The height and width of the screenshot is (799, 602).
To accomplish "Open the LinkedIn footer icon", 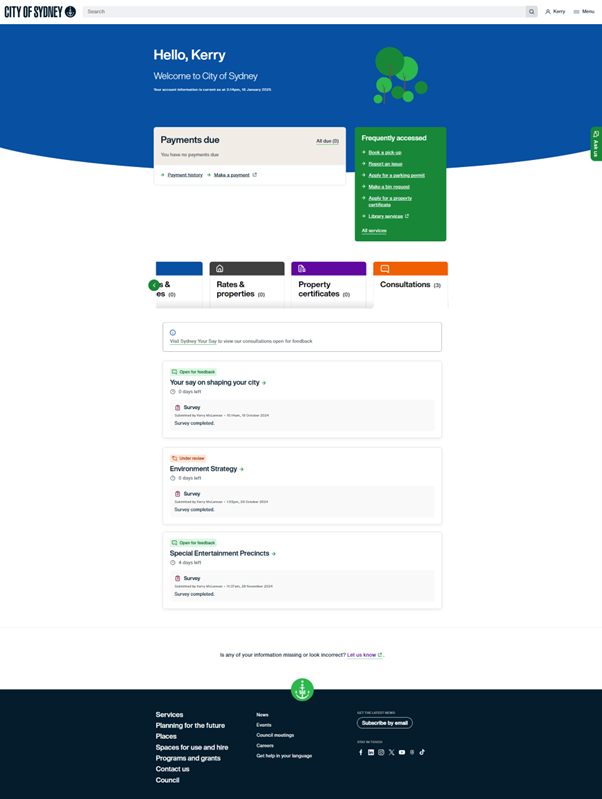I will point(371,752).
